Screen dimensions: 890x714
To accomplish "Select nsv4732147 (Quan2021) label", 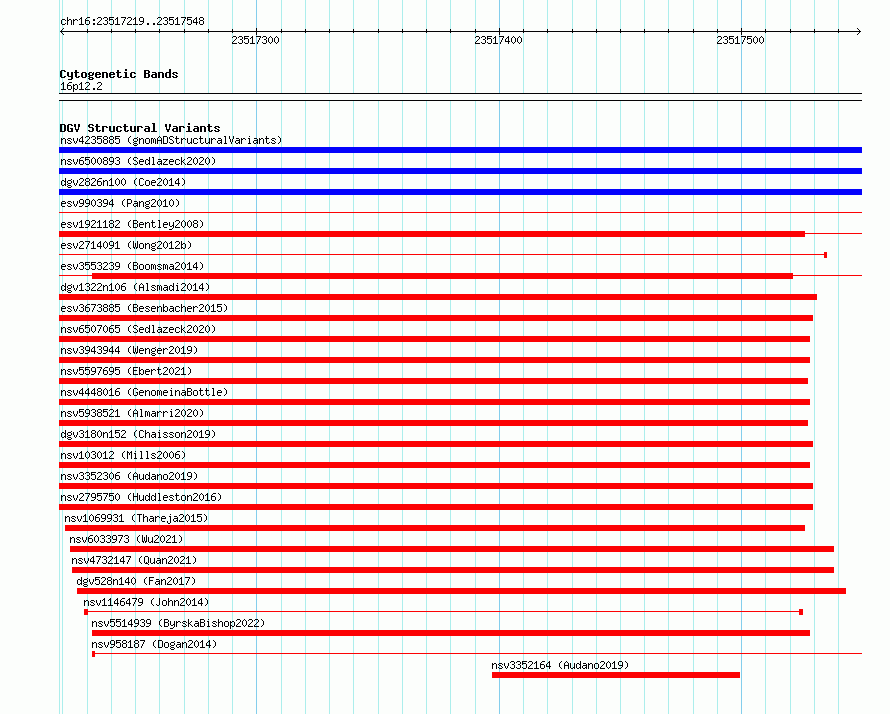I will [134, 560].
